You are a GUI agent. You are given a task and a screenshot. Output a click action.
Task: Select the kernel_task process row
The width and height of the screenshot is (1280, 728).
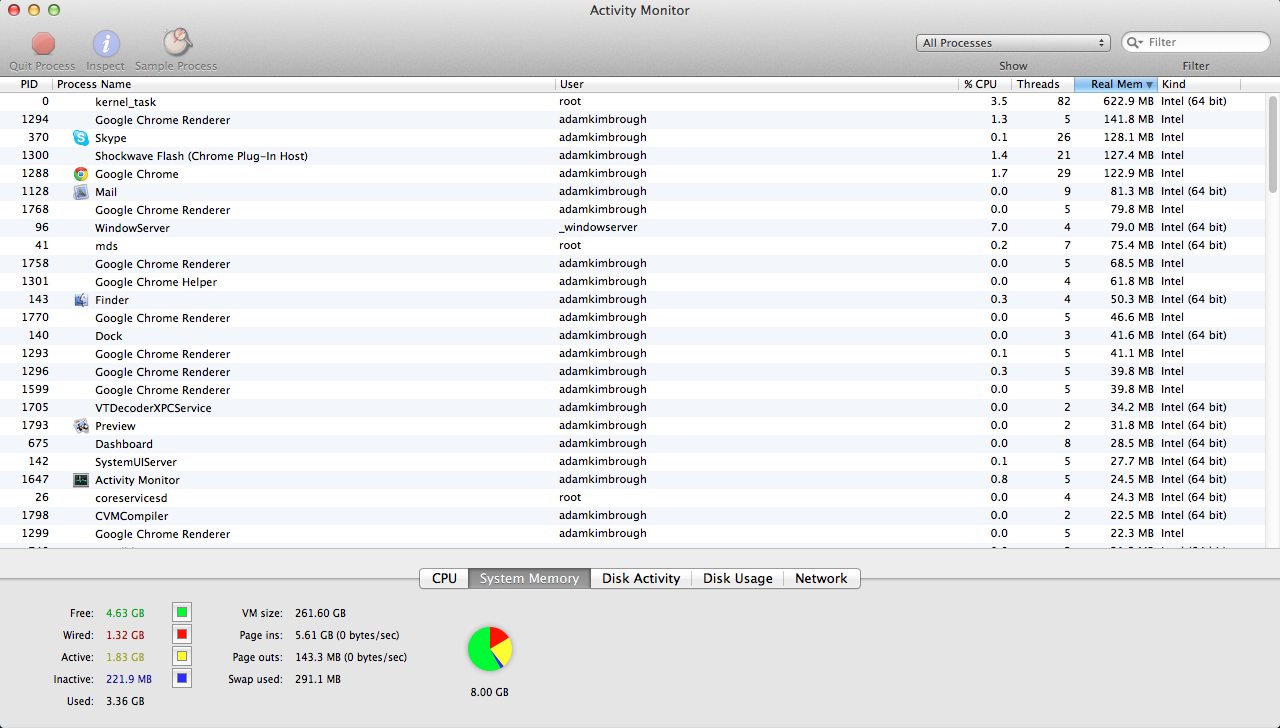633,102
